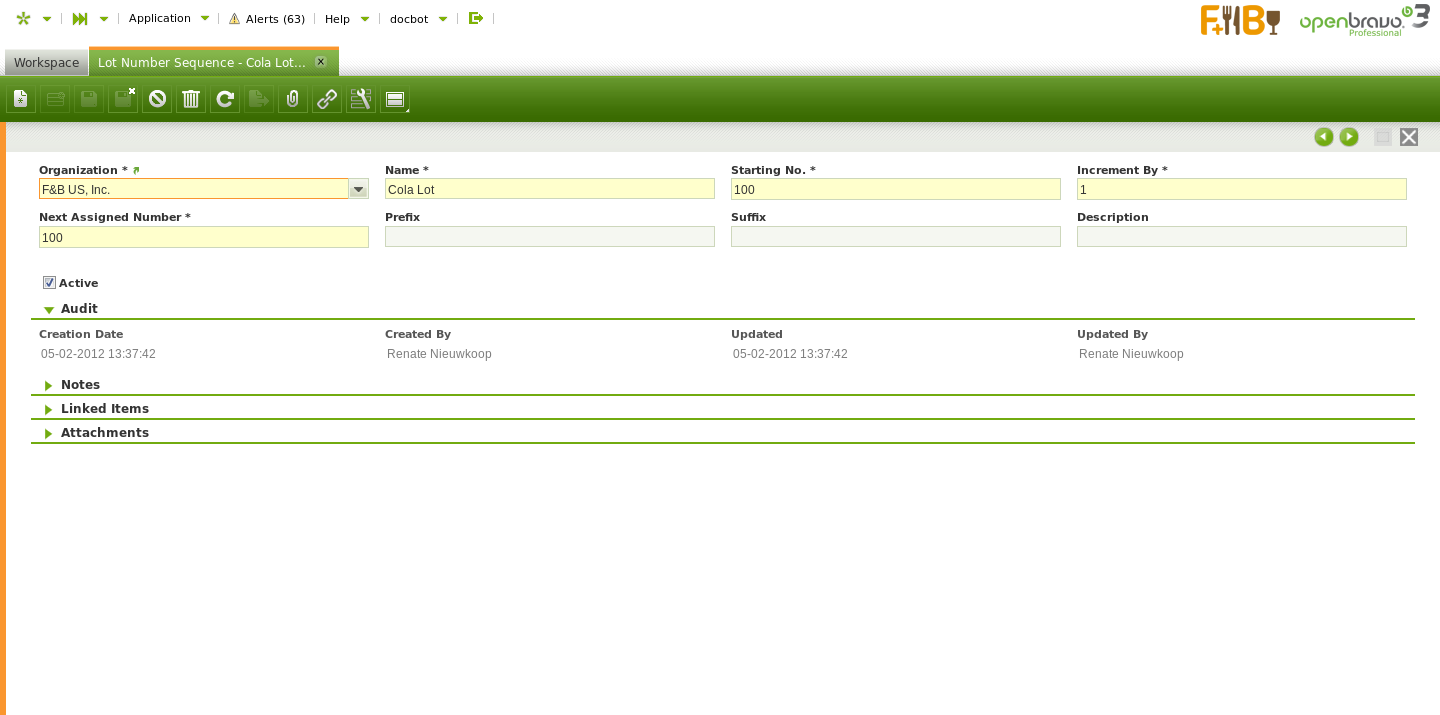Screen dimensions: 1440x715
Task: Click the Prefix input field
Action: point(549,237)
